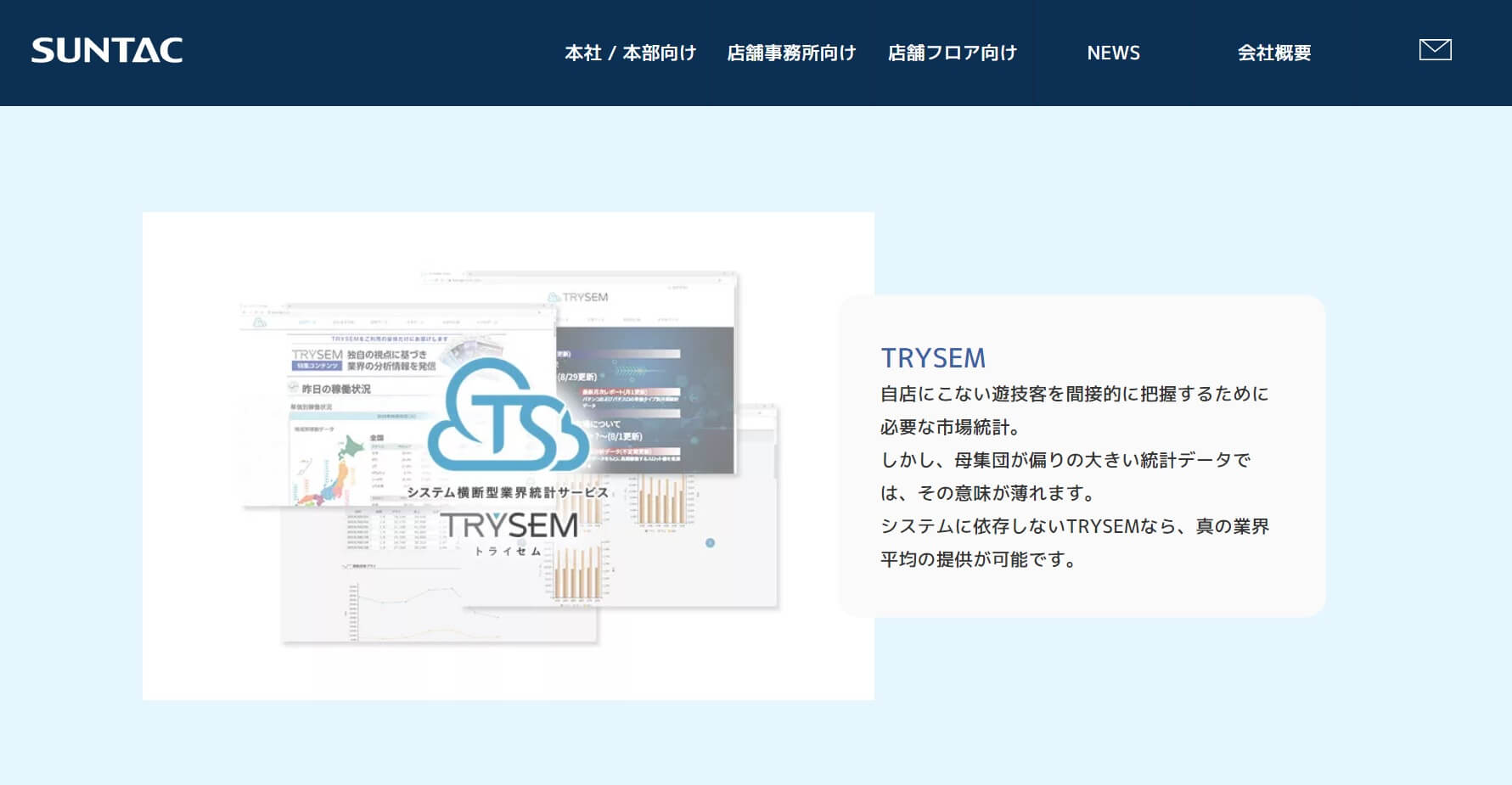
Task: Click the line starting 自店にこない遊技客
Action: click(x=1075, y=394)
